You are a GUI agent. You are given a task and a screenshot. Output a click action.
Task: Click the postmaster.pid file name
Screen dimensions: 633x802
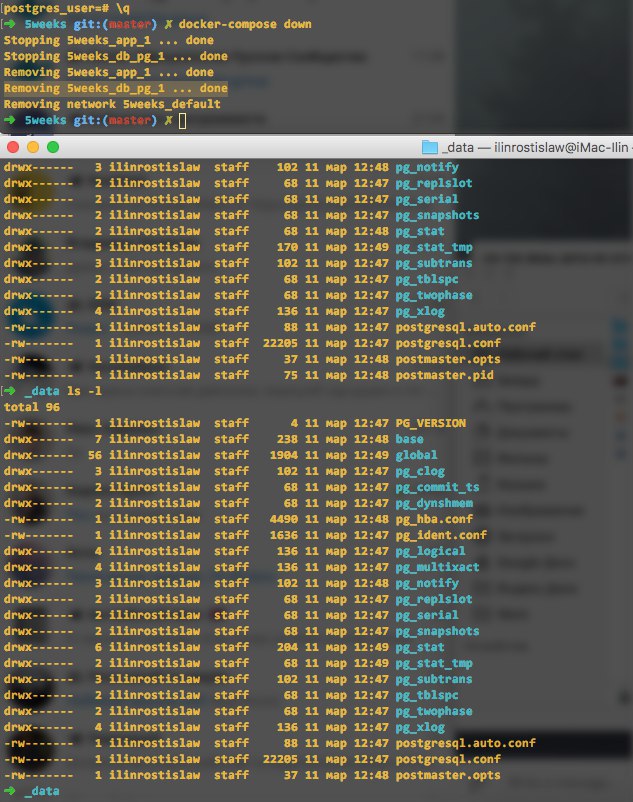(x=444, y=375)
